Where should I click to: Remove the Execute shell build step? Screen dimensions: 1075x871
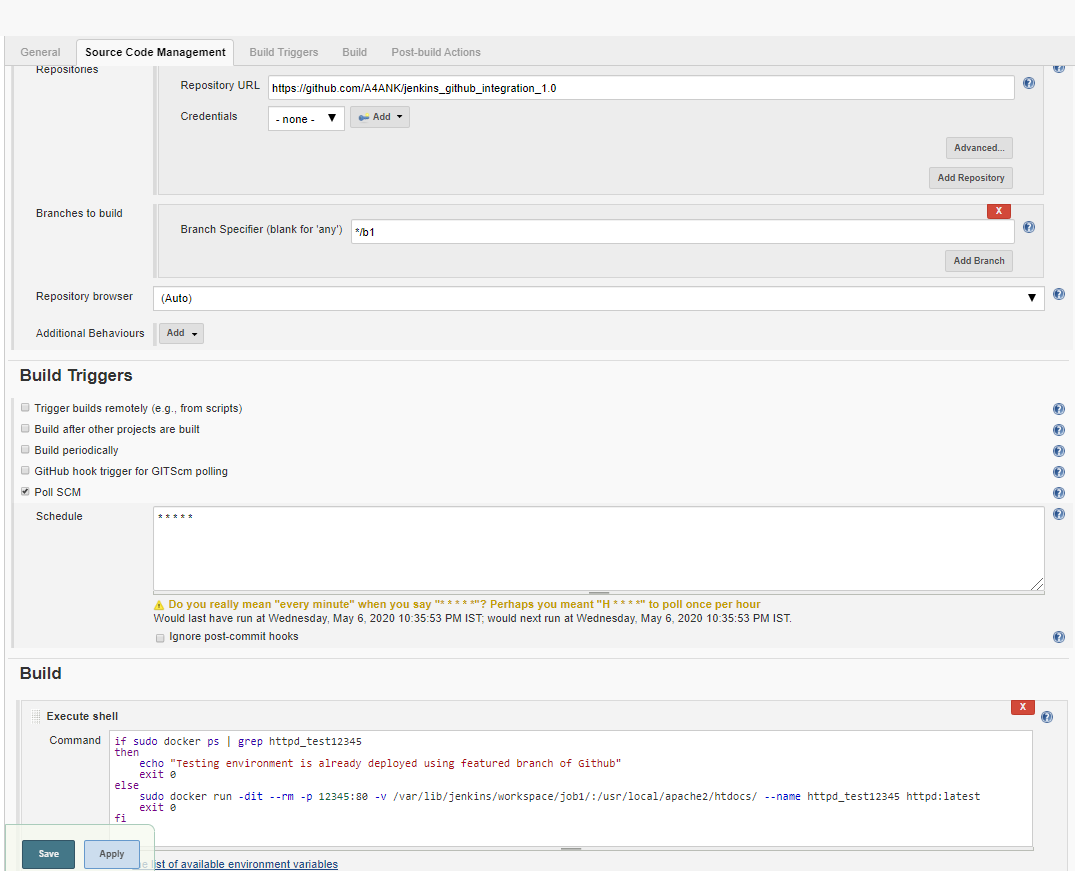[1022, 706]
